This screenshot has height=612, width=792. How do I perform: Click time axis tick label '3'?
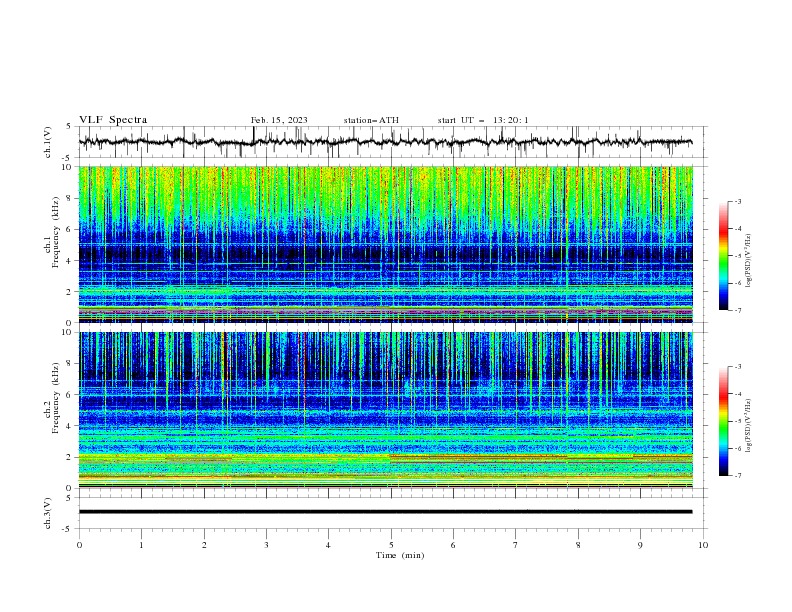[266, 545]
